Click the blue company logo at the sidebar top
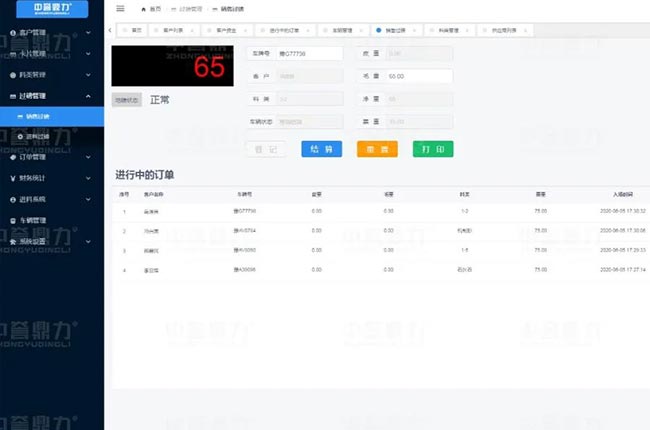Screen dimensions: 650x430 pos(52,9)
